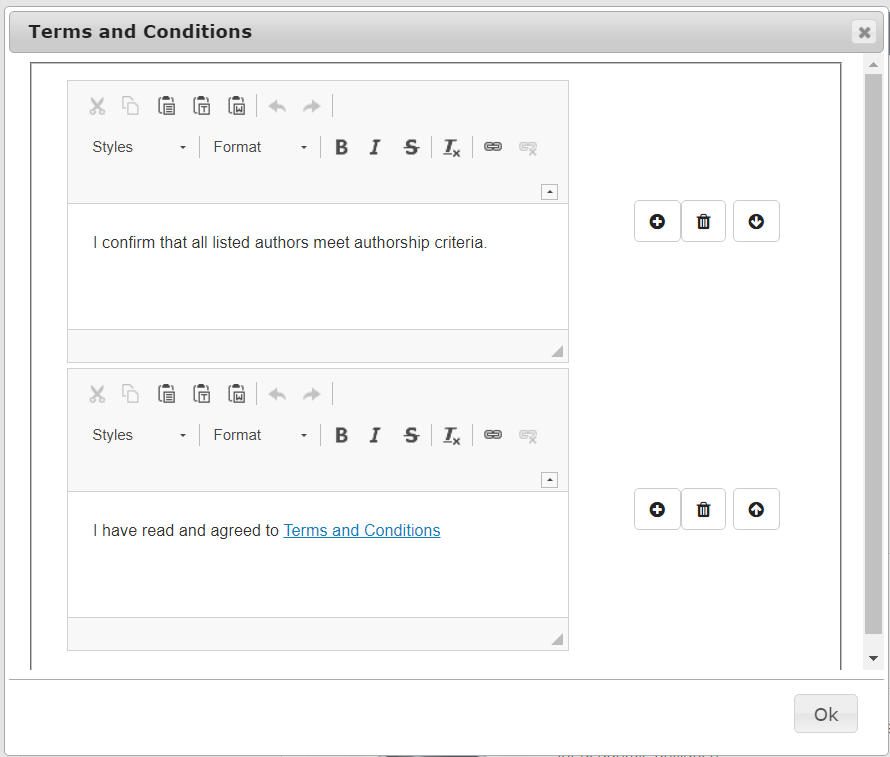Image resolution: width=890 pixels, height=757 pixels.
Task: Delete the Terms and Conditions agreement item
Action: pos(703,509)
